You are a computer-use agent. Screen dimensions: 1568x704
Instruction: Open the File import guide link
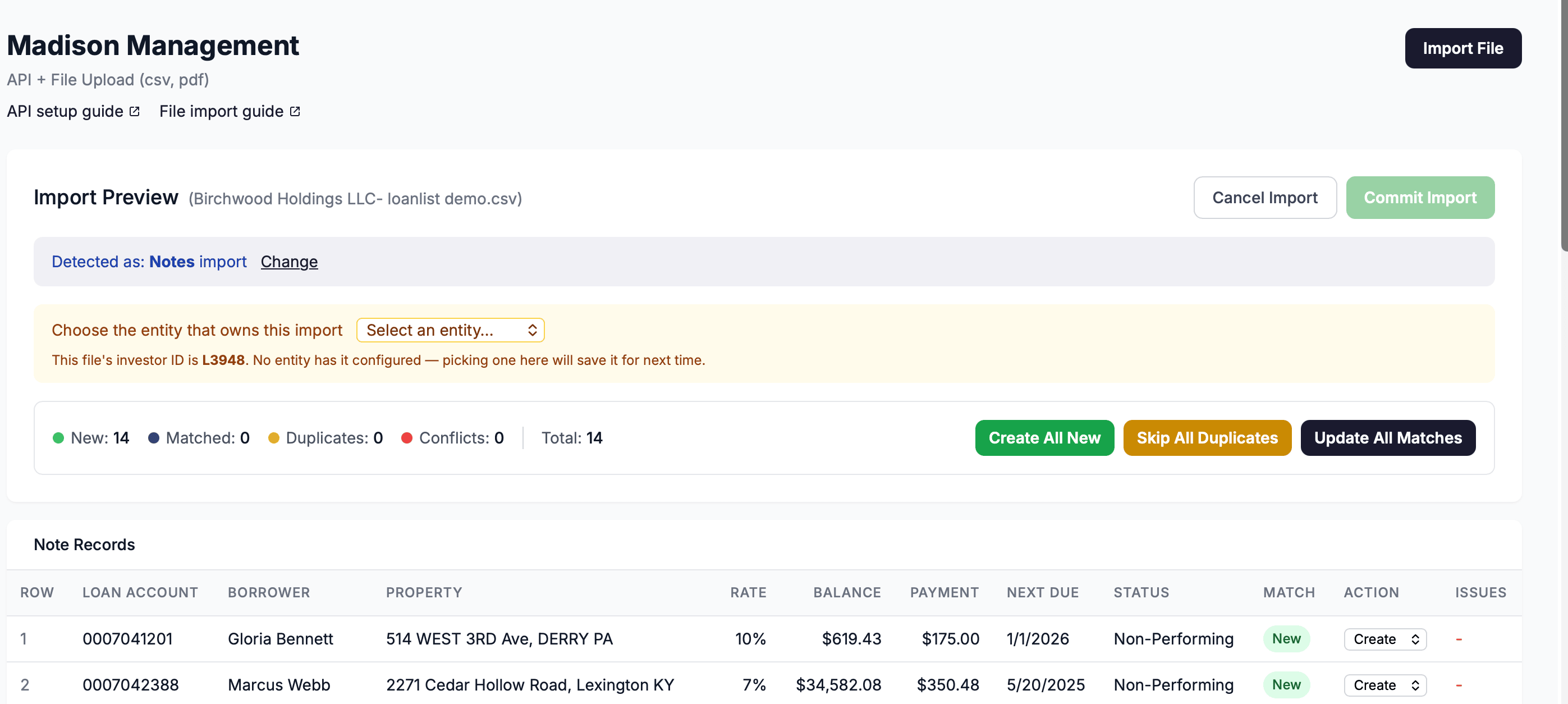coord(230,111)
